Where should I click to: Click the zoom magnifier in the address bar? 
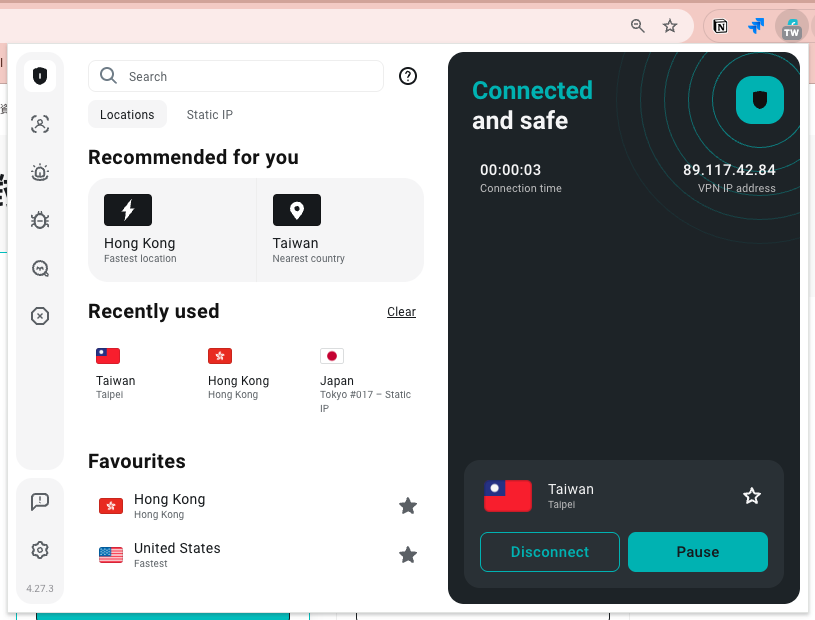637,26
